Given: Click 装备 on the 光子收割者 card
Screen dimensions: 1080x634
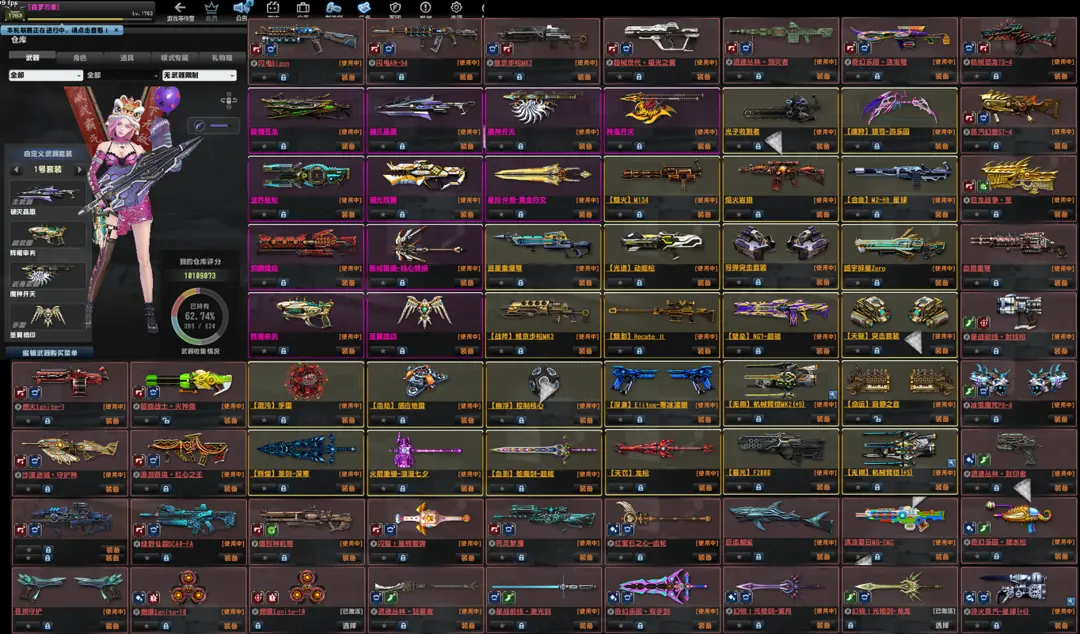Looking at the screenshot, I should pyautogui.click(x=822, y=146).
